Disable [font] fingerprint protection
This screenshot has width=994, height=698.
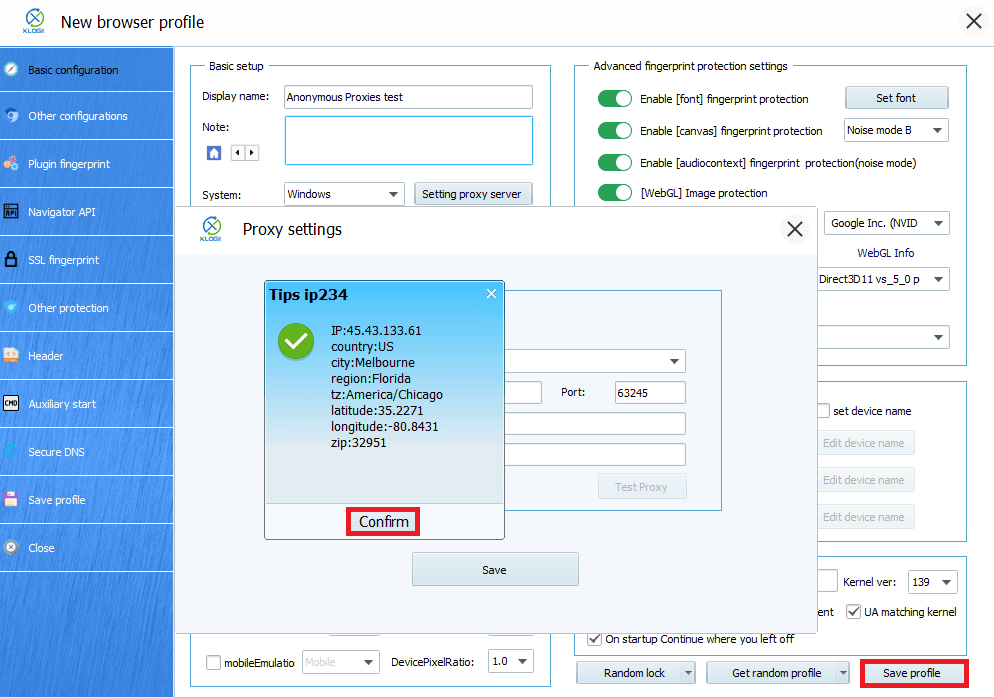pos(614,97)
